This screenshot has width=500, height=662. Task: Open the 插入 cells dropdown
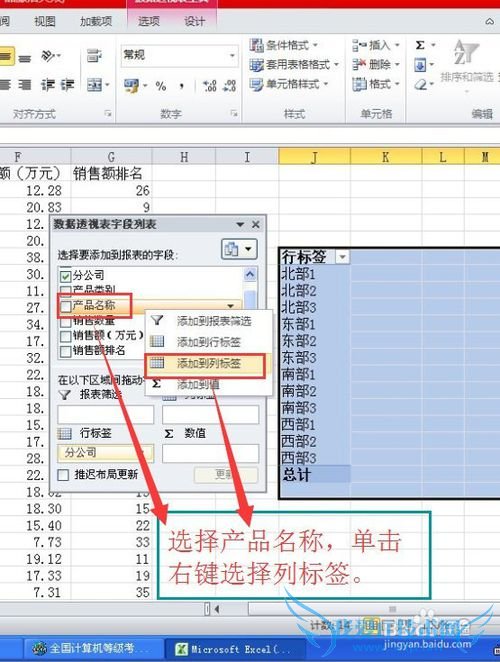376,45
